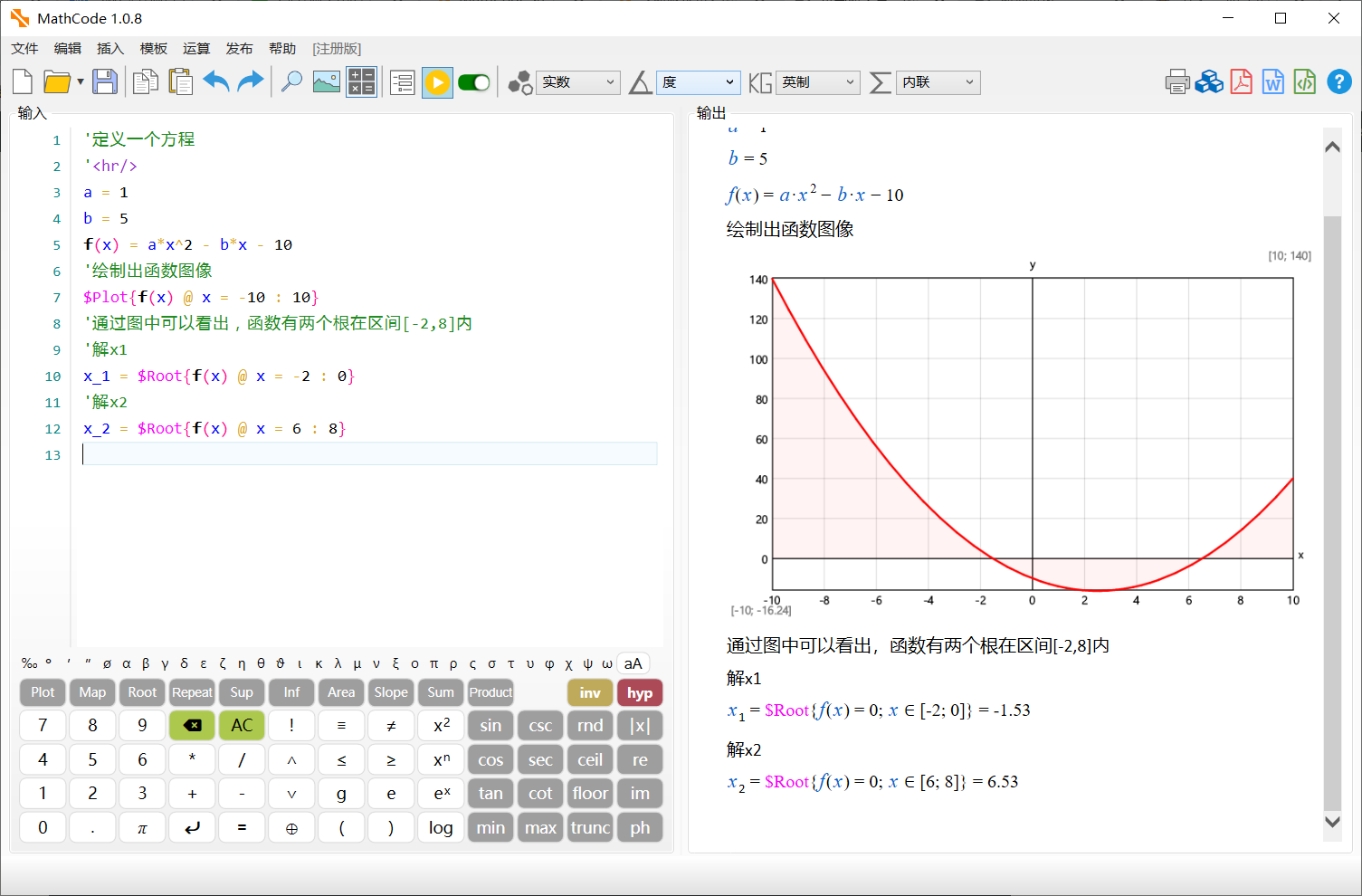Screen dimensions: 1362x896
Task: Export to Word with the W icon
Action: point(1273,82)
